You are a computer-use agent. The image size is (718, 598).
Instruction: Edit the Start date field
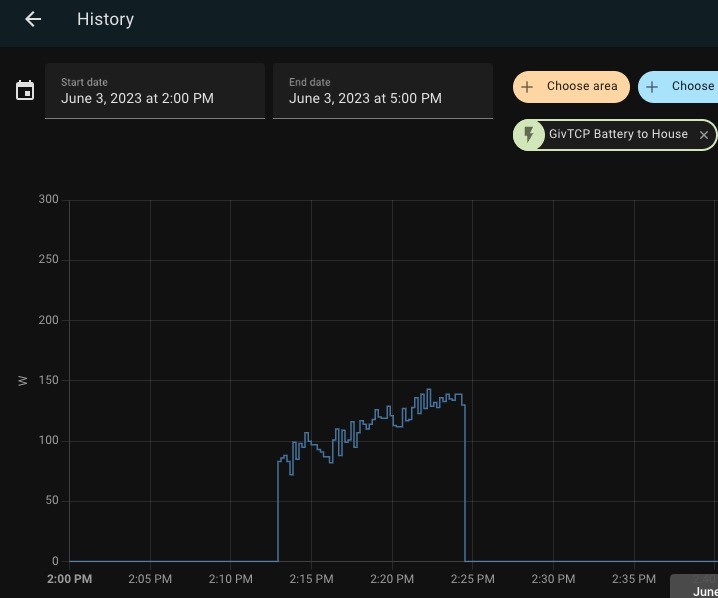(x=155, y=91)
